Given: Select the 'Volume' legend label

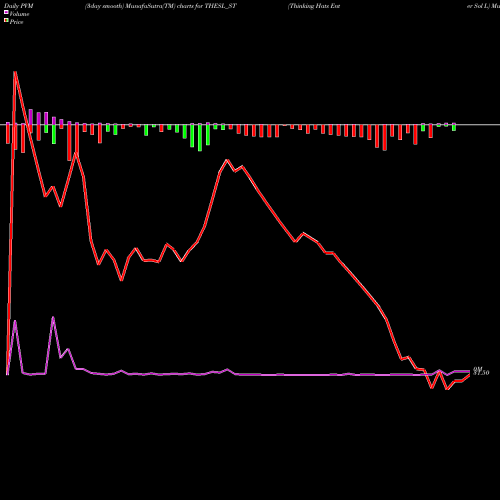Looking at the screenshot, I should [x=19, y=14].
